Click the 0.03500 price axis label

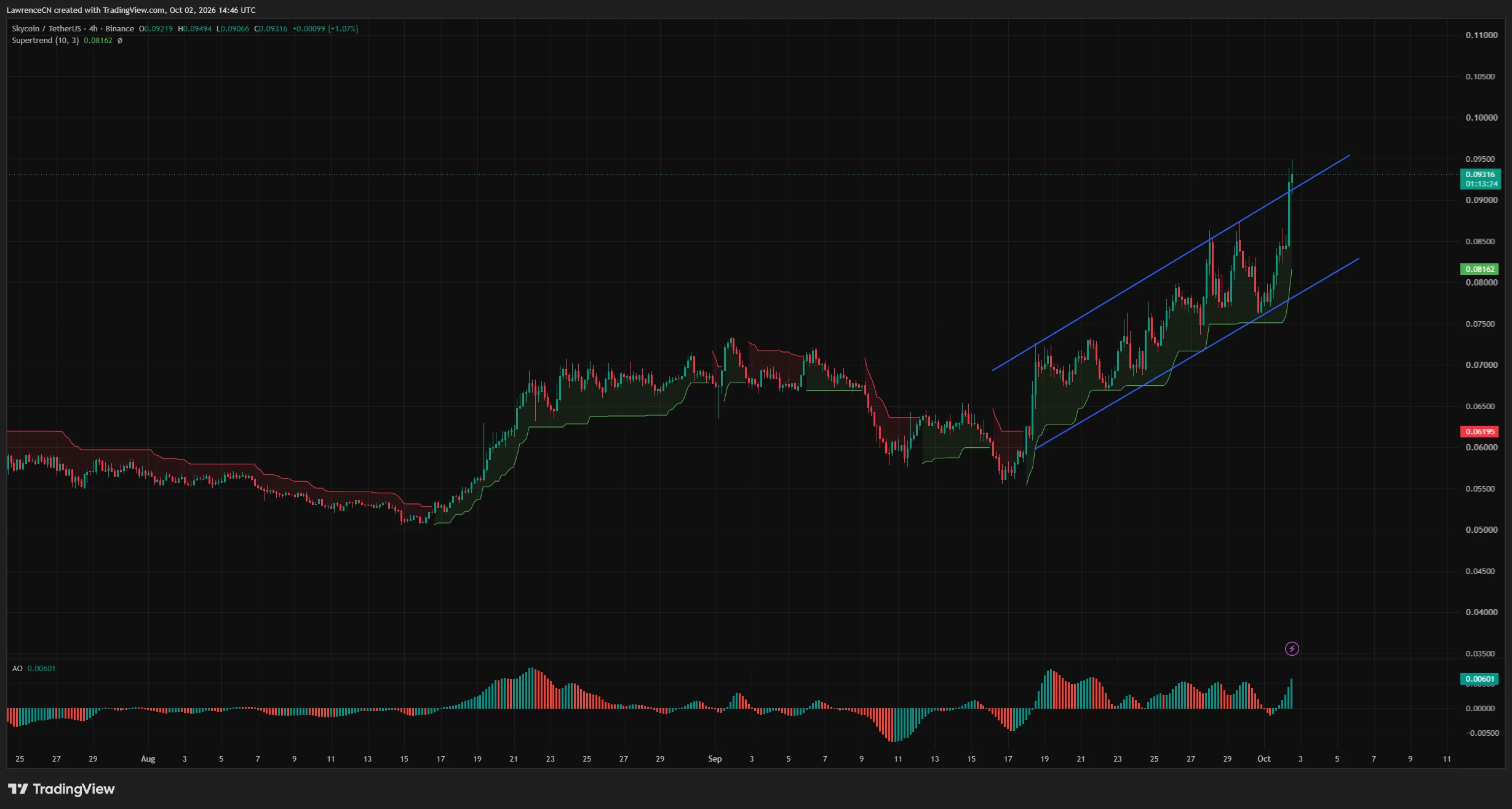(1481, 653)
